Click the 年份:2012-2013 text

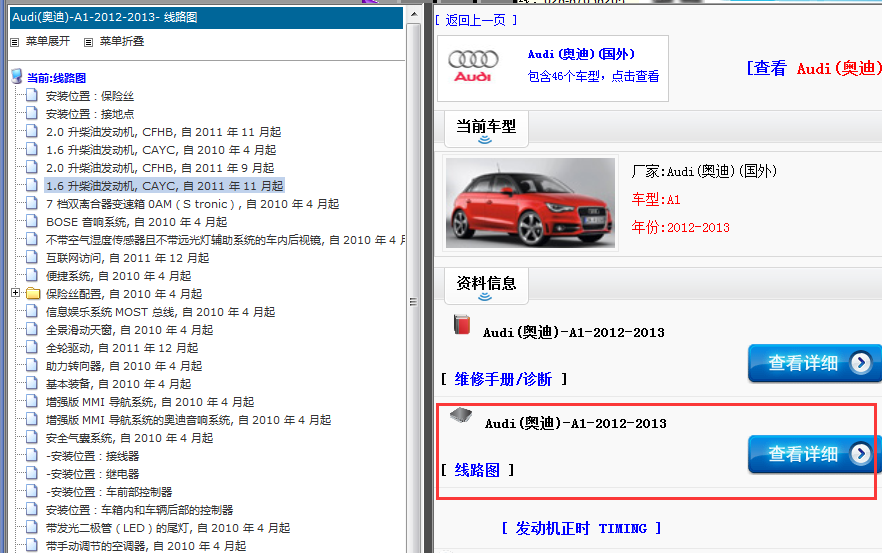point(681,227)
